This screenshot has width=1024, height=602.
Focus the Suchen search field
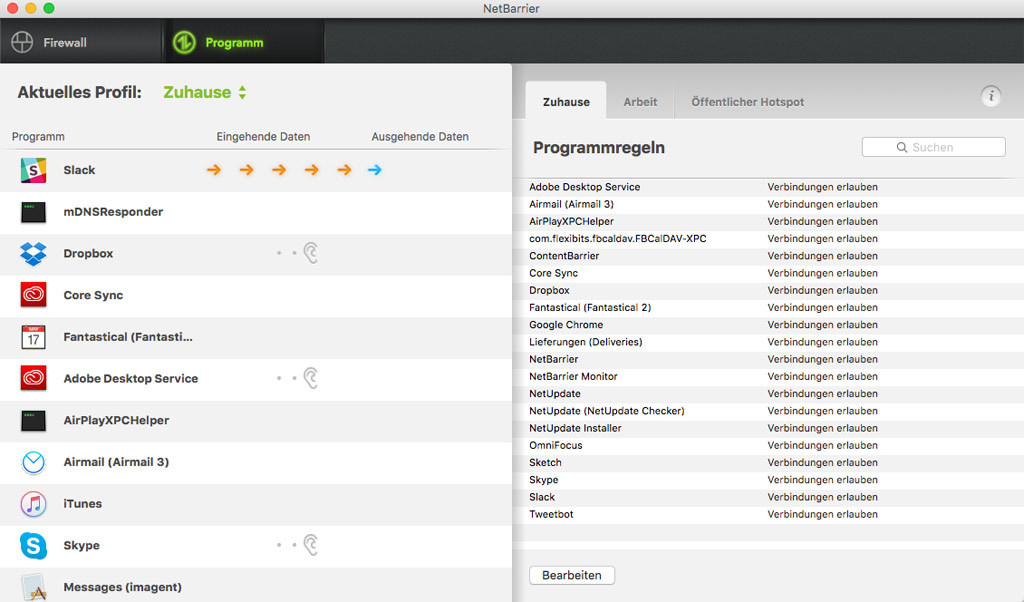click(x=933, y=147)
